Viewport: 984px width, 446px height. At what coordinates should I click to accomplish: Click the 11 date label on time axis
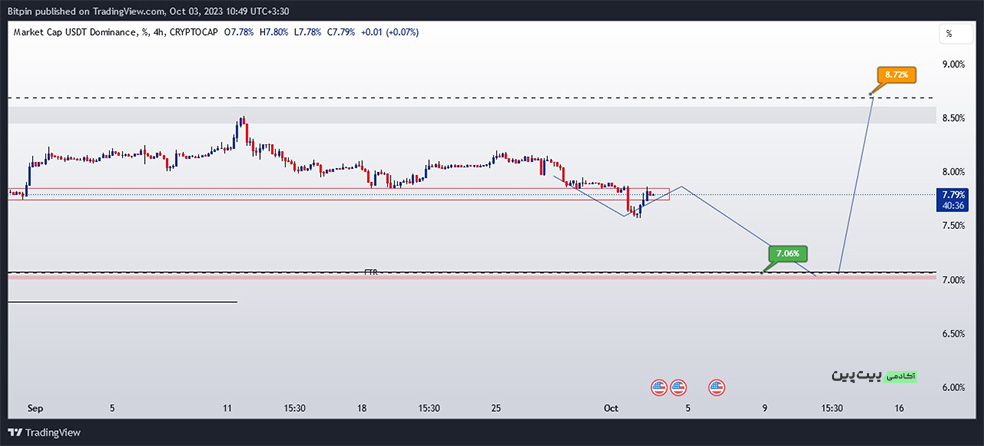[x=228, y=408]
